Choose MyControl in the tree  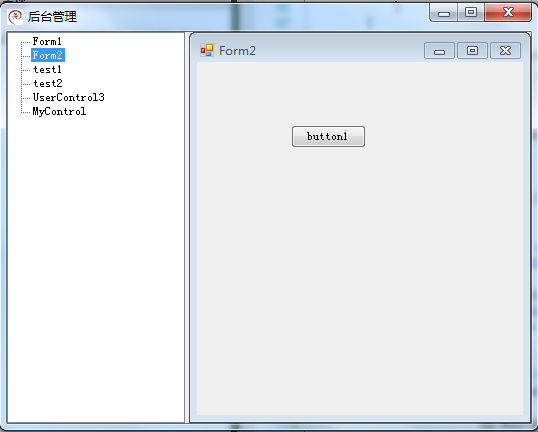[59, 112]
